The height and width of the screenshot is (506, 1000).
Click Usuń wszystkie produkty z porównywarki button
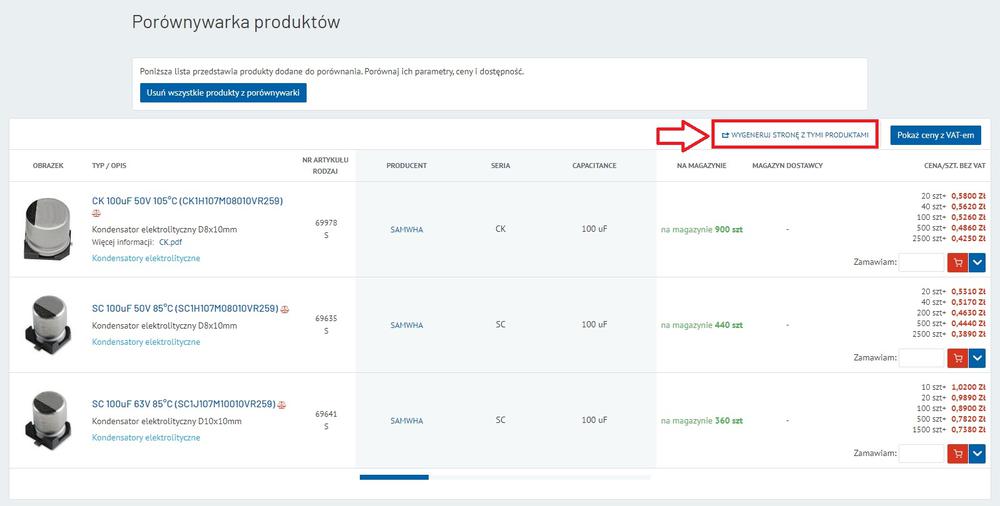click(x=223, y=93)
